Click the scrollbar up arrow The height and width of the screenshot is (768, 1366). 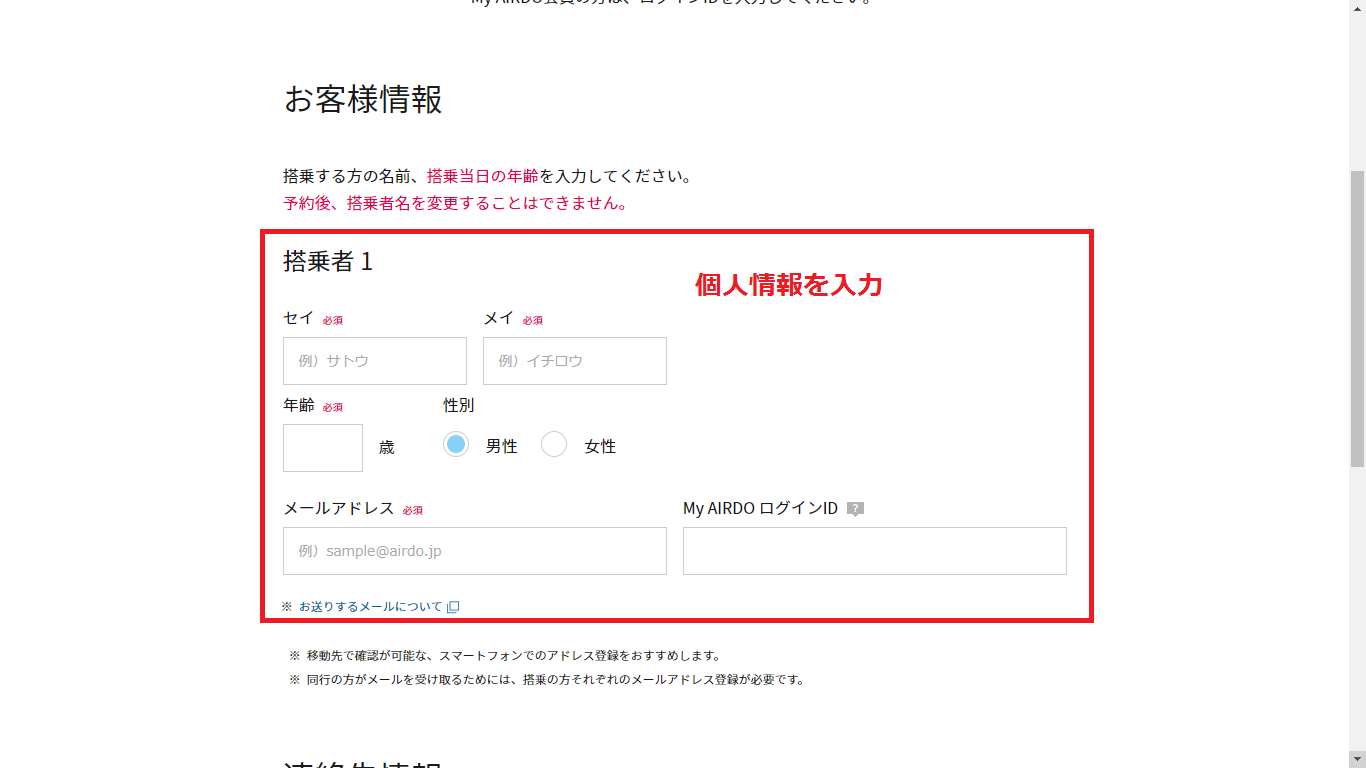tap(1357, 8)
